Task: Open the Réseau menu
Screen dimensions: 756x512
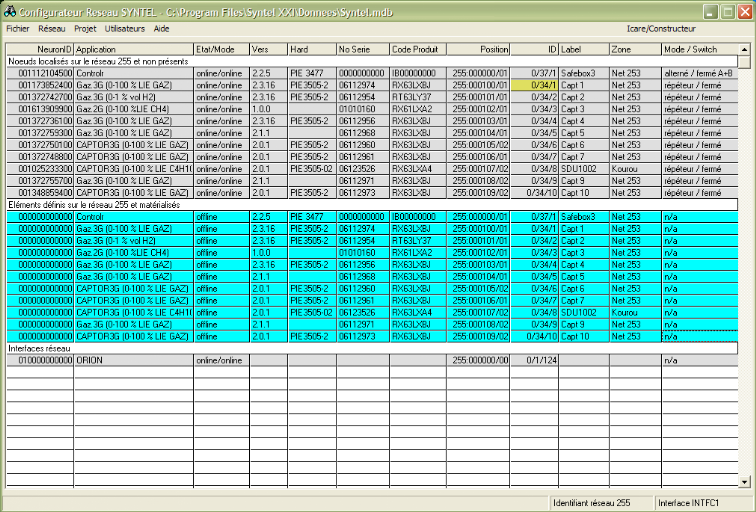Action: [51, 29]
